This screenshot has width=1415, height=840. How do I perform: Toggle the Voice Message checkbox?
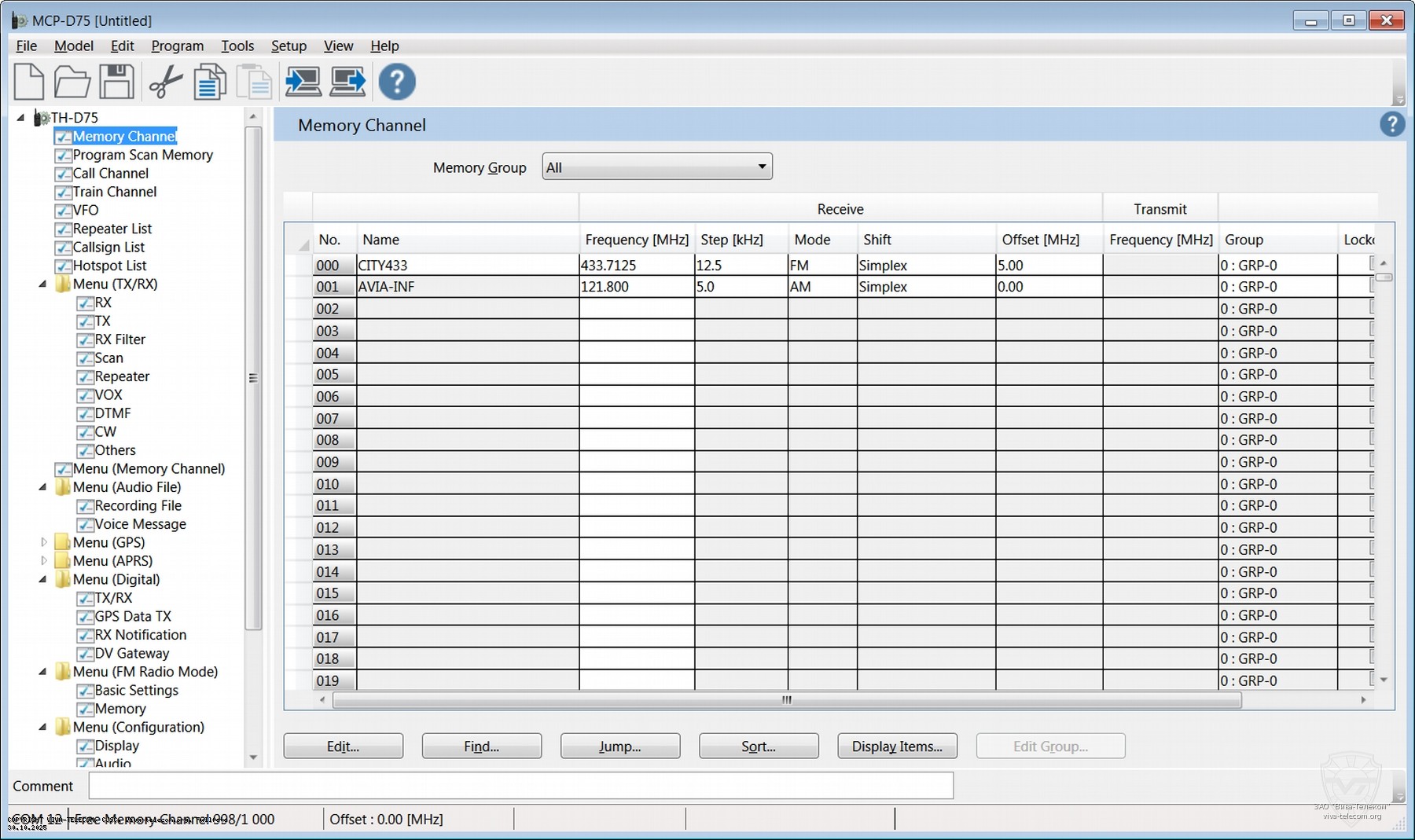click(85, 525)
